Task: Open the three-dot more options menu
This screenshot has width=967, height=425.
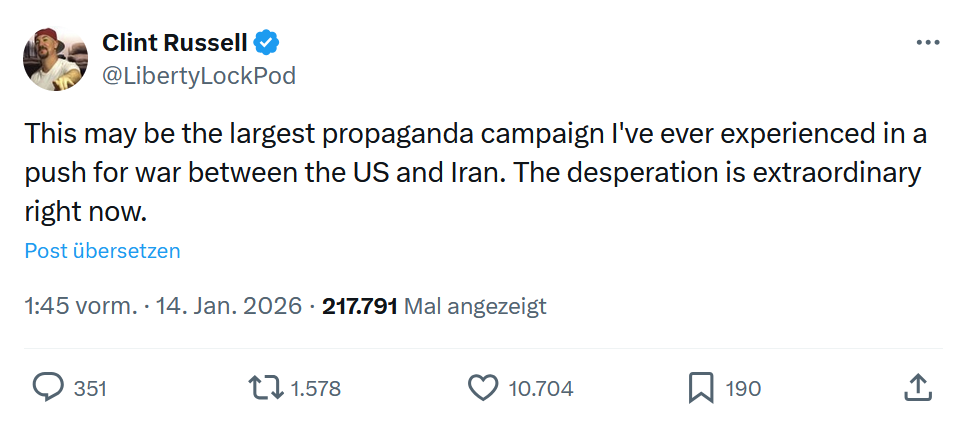Action: click(928, 43)
